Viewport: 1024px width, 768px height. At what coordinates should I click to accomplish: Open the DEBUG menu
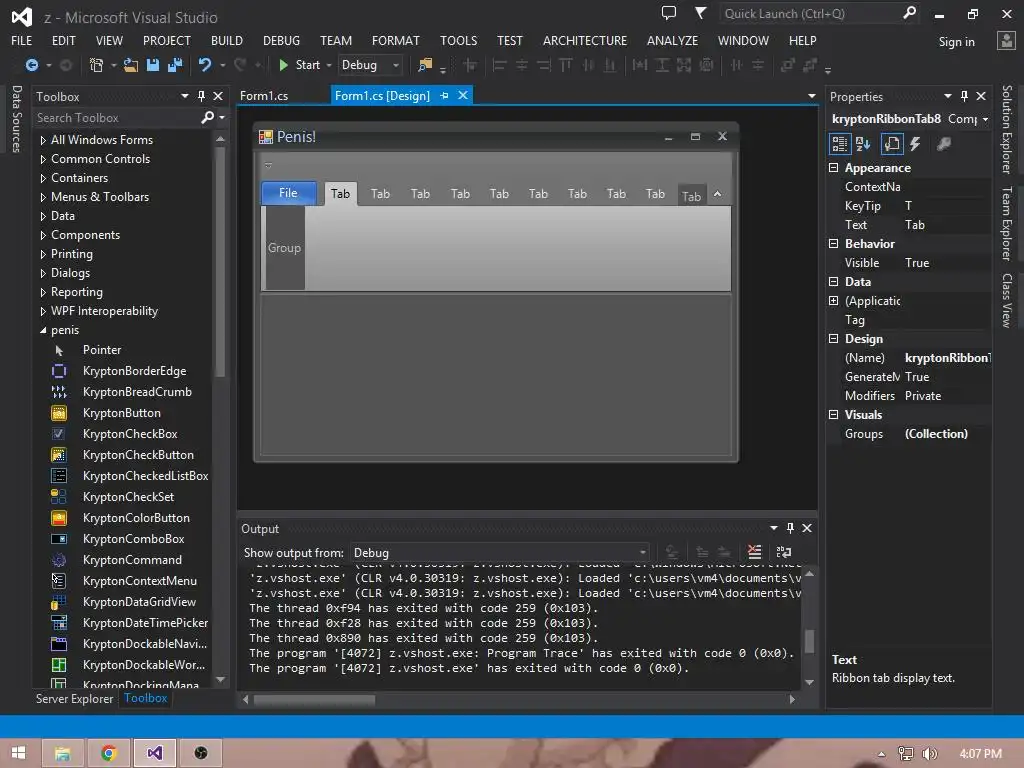point(281,40)
